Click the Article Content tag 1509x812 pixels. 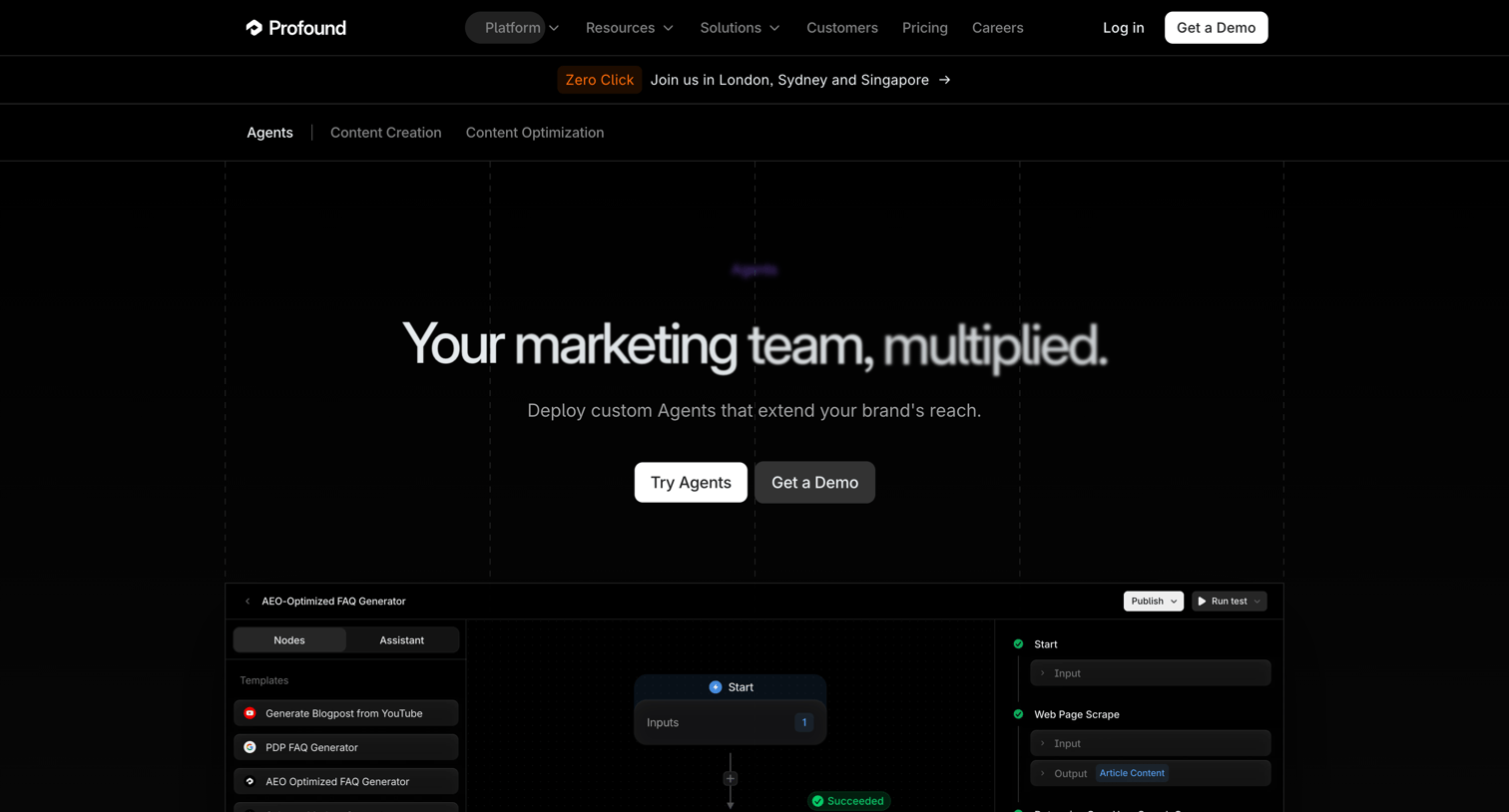(1132, 773)
